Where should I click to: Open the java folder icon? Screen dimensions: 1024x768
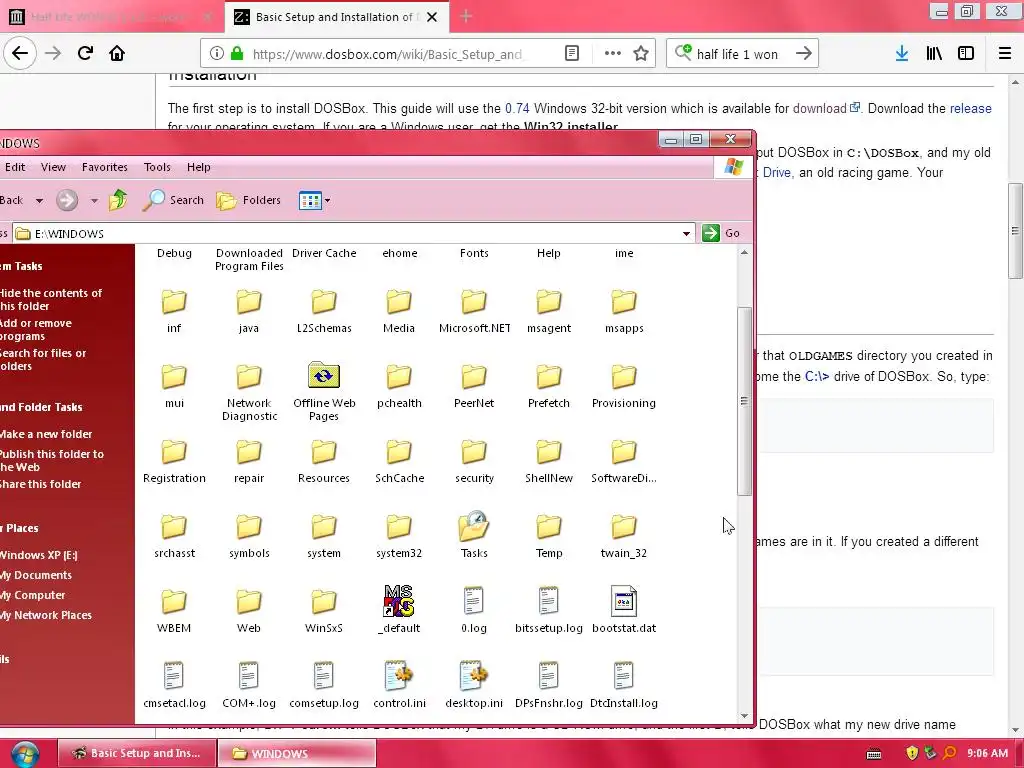tap(249, 302)
